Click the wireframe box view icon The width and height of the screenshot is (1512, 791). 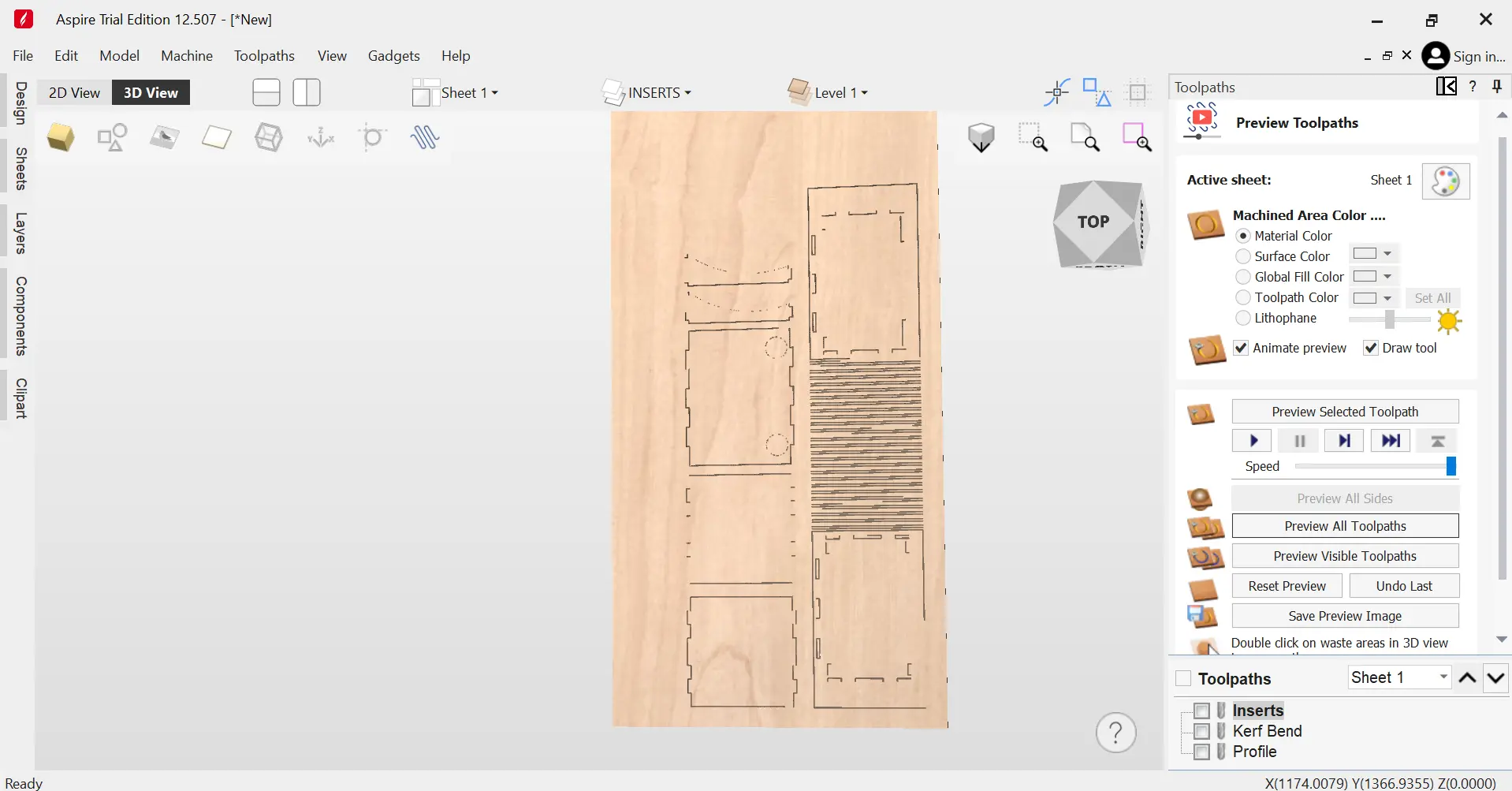tap(269, 137)
